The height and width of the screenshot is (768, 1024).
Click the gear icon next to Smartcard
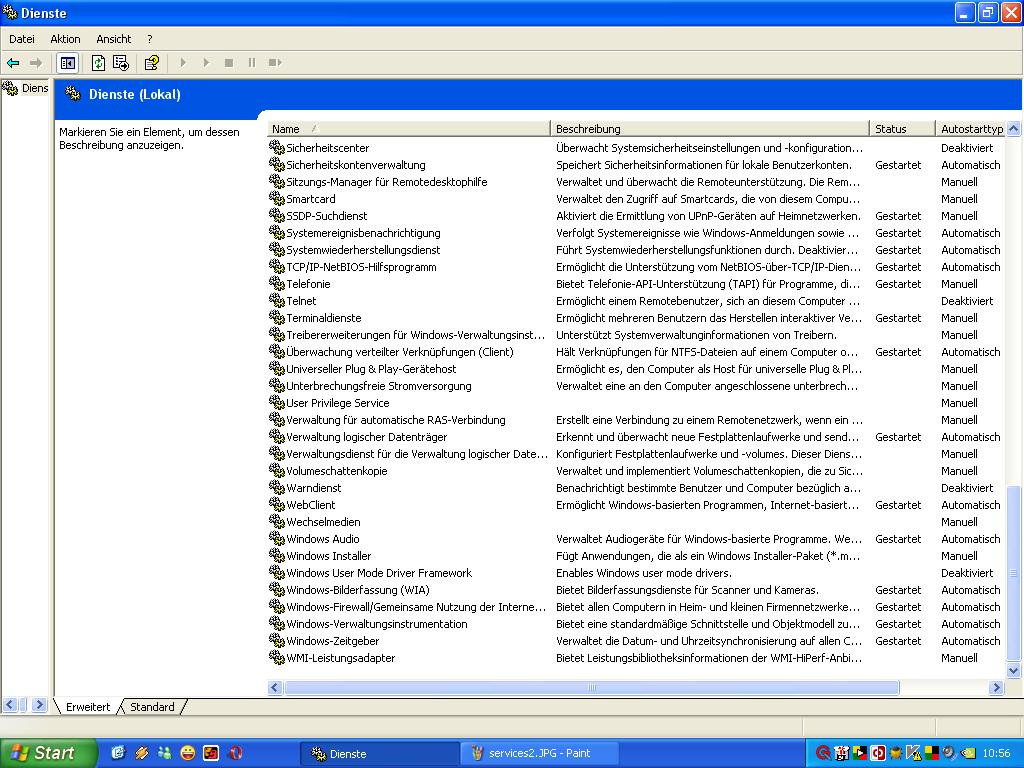coord(277,199)
